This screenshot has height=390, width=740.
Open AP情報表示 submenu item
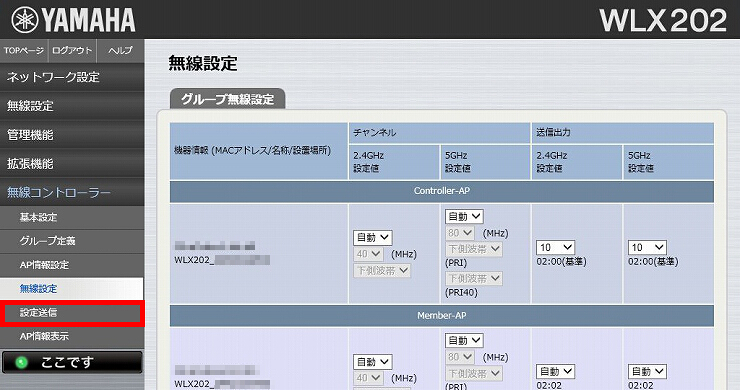[72, 336]
